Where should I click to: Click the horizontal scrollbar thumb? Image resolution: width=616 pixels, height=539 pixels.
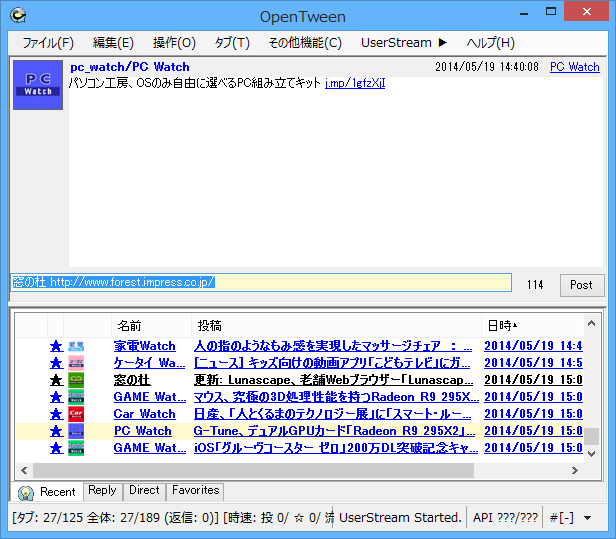click(253, 470)
